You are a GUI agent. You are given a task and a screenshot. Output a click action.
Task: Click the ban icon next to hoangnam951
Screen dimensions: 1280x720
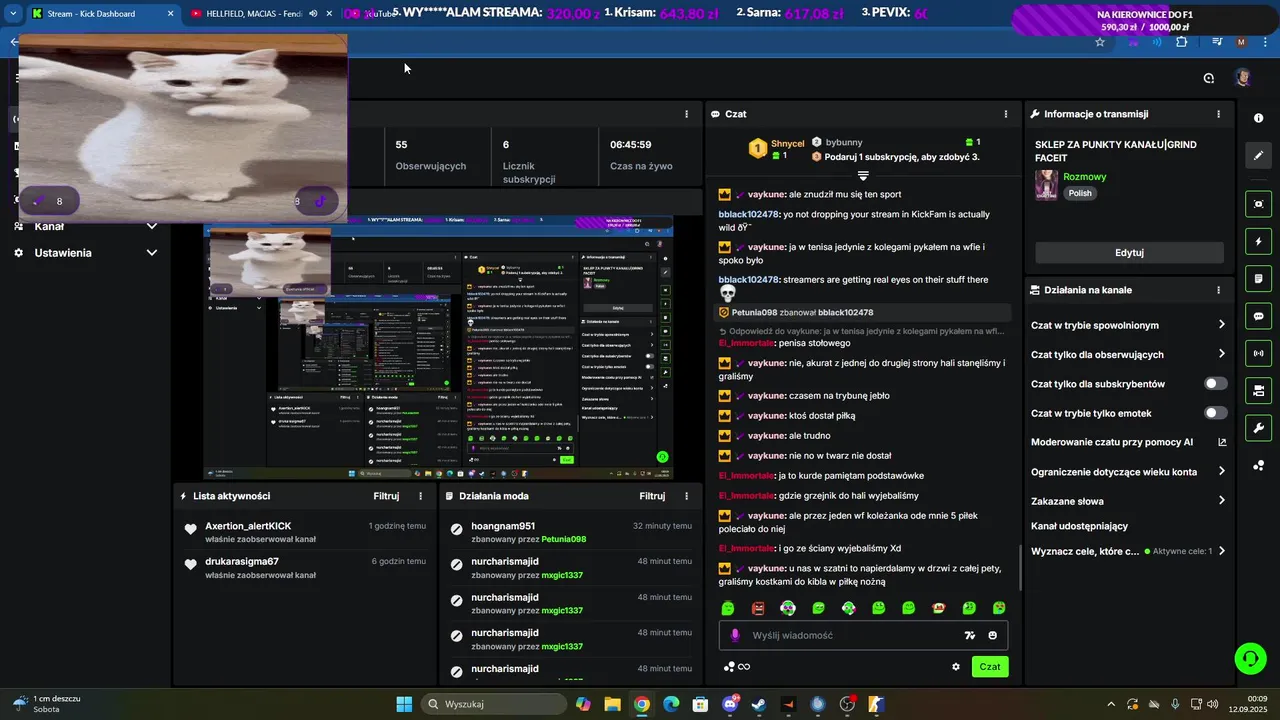tap(457, 529)
